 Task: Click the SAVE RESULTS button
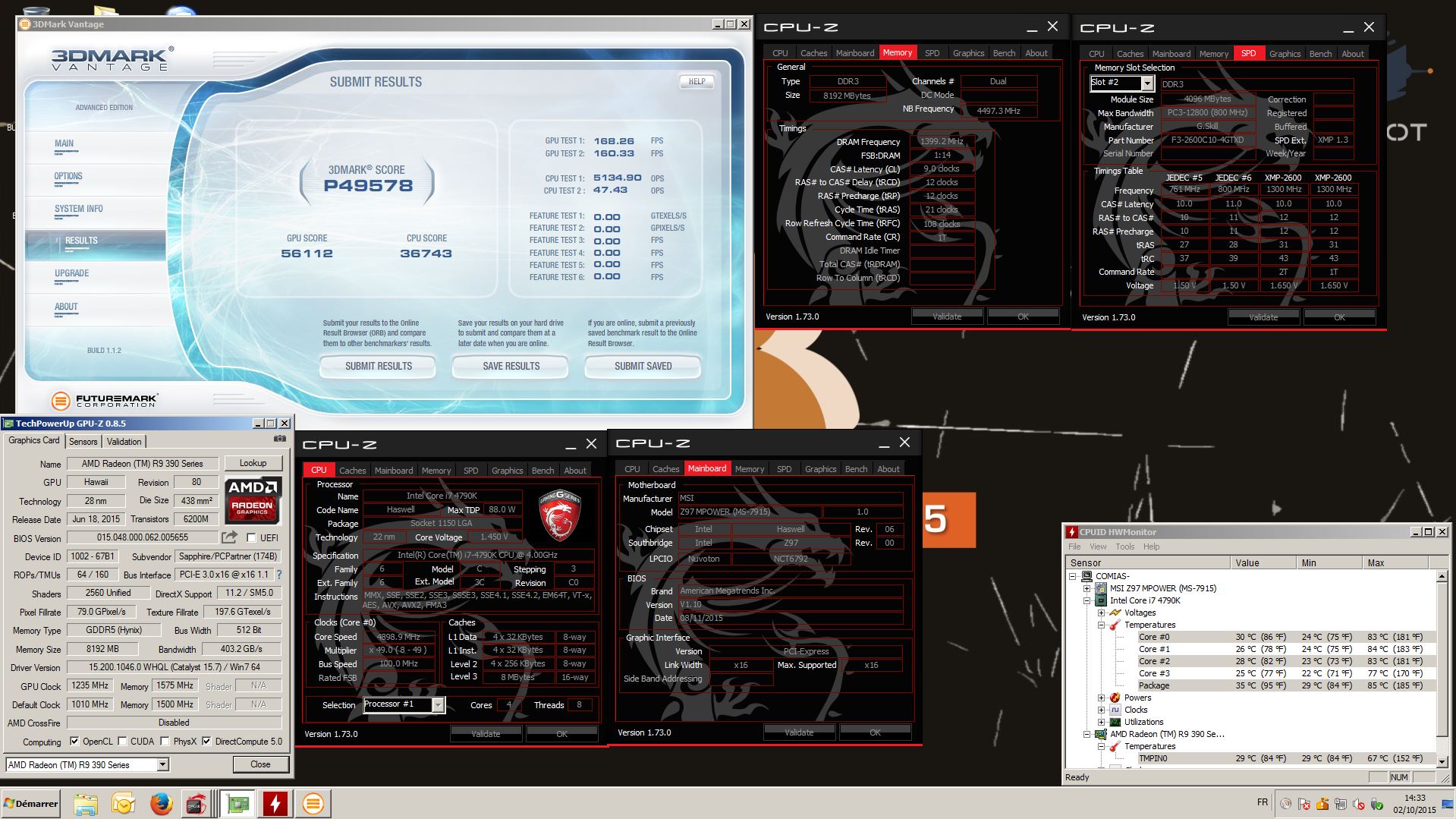coord(511,366)
